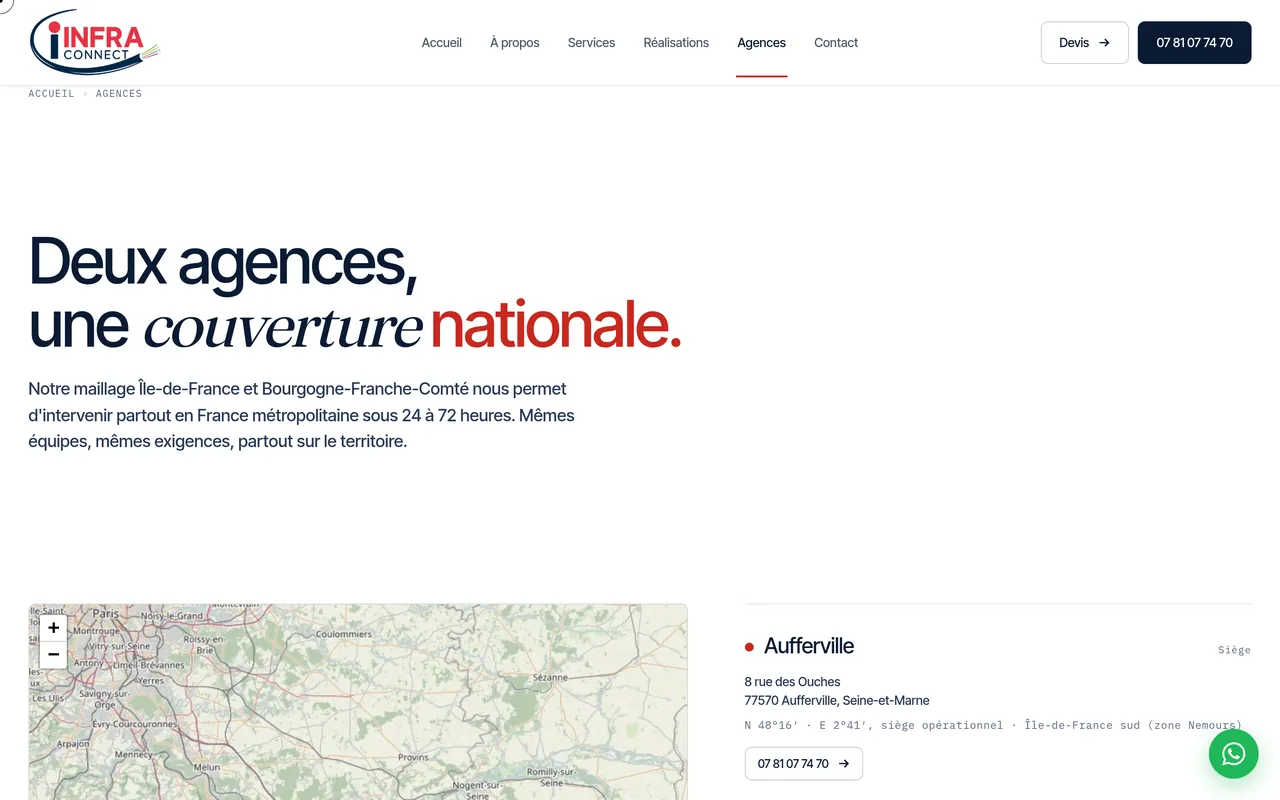Select the Agences nav item
The height and width of the screenshot is (800, 1280).
[x=761, y=43]
